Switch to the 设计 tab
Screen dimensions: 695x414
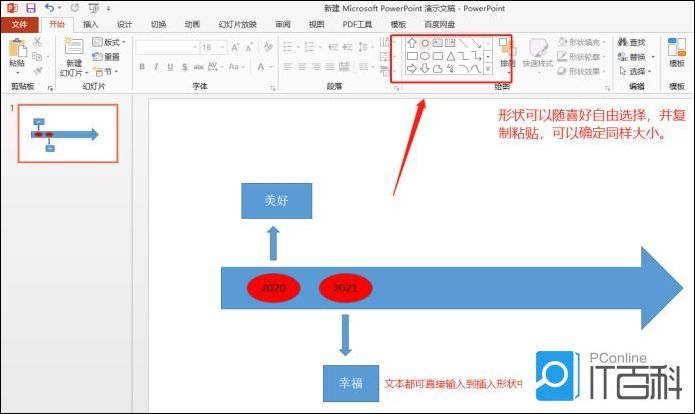pos(124,24)
